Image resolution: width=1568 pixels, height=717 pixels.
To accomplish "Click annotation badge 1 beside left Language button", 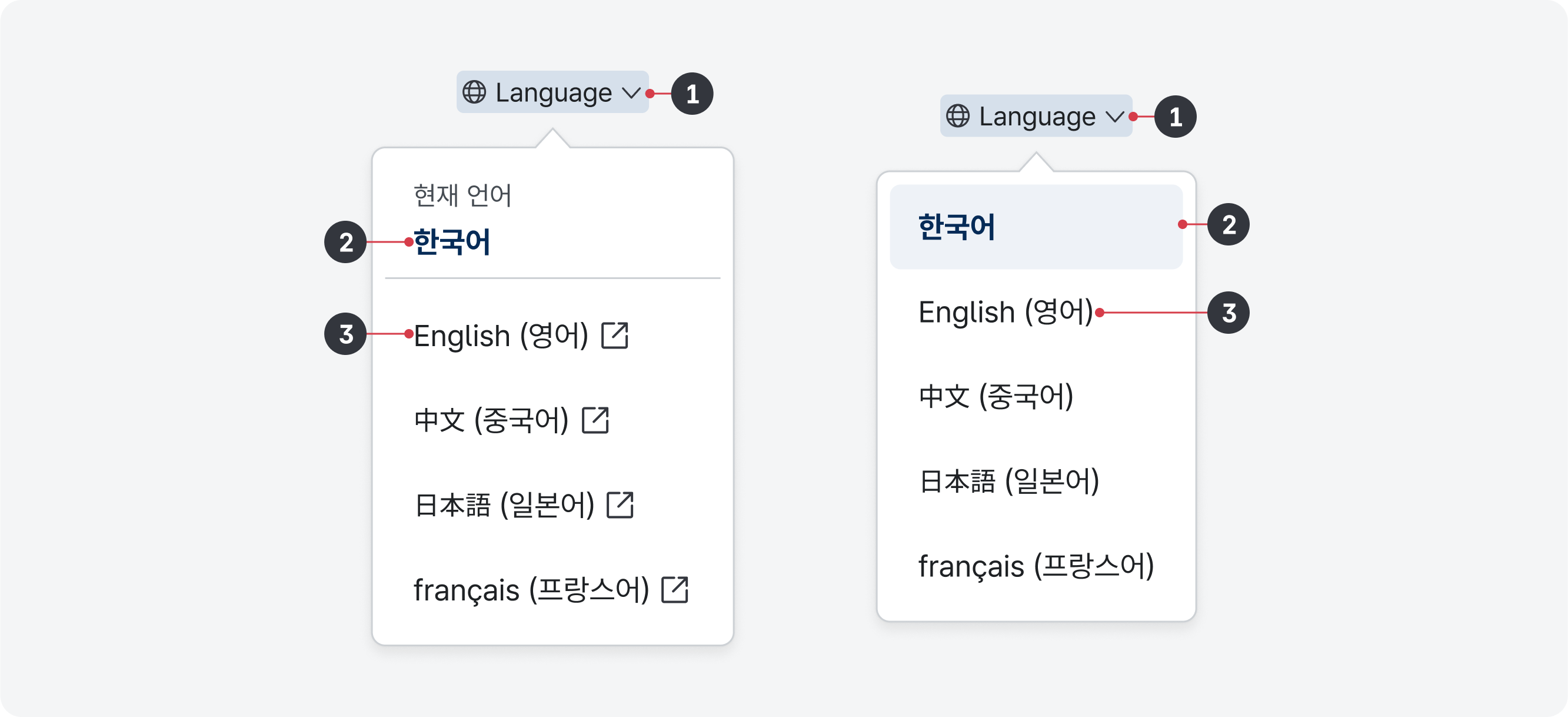I will [692, 94].
